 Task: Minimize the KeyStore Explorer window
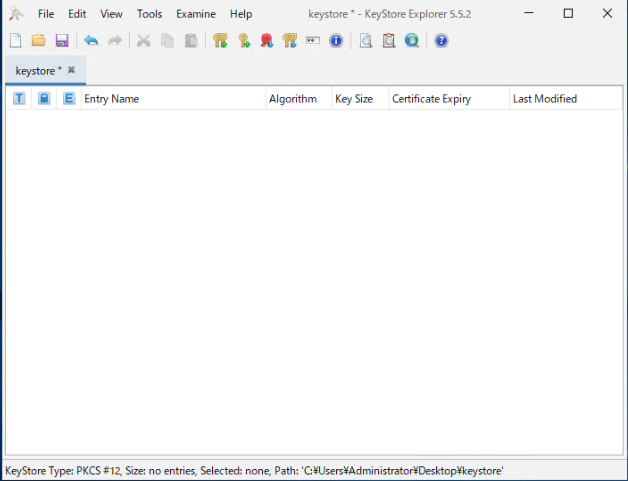pos(529,14)
